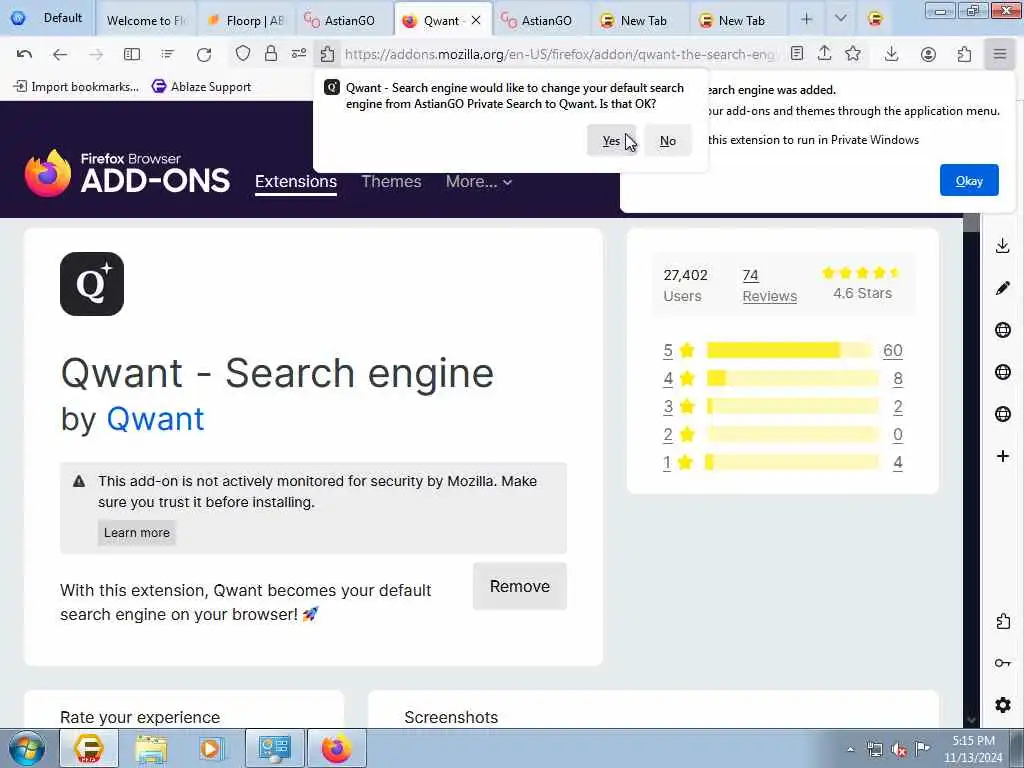Open site permissions icon in address bar
The width and height of the screenshot is (1024, 768).
(x=299, y=54)
